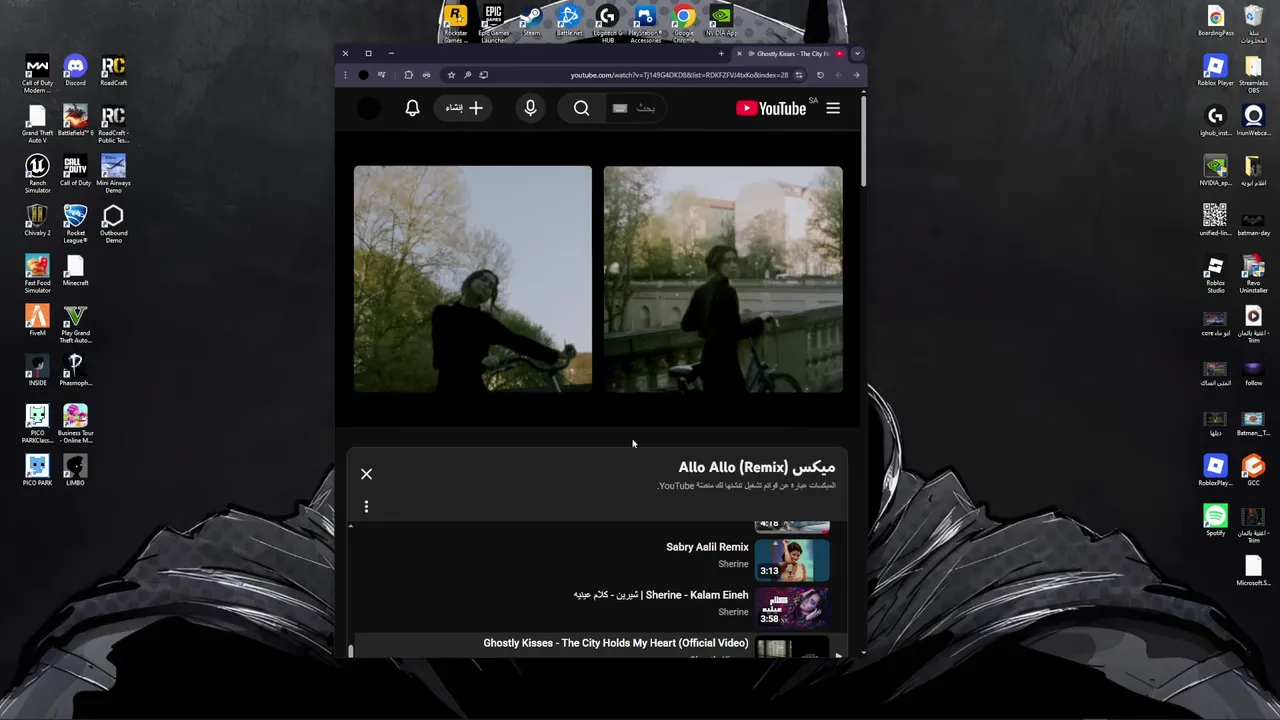Open Battlefield 6 desktop shortcut

click(75, 121)
